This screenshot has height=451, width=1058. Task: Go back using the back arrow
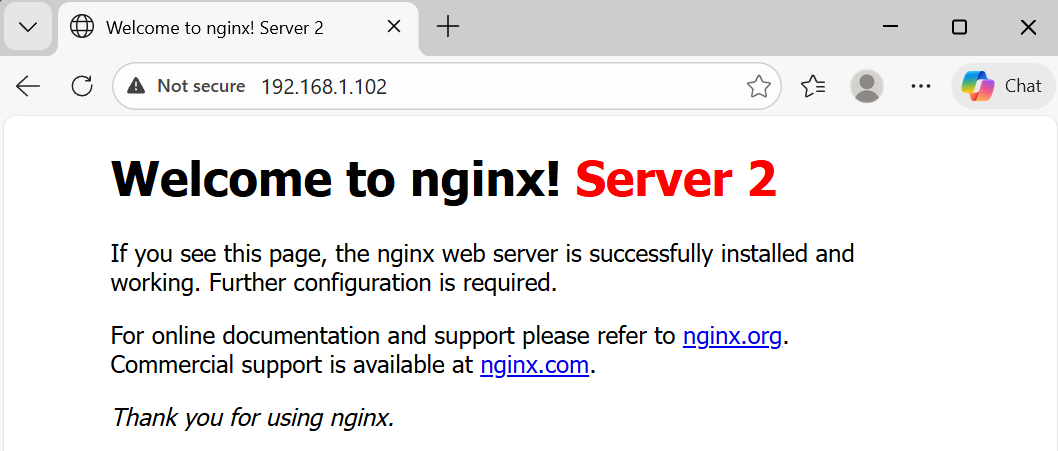coord(28,86)
